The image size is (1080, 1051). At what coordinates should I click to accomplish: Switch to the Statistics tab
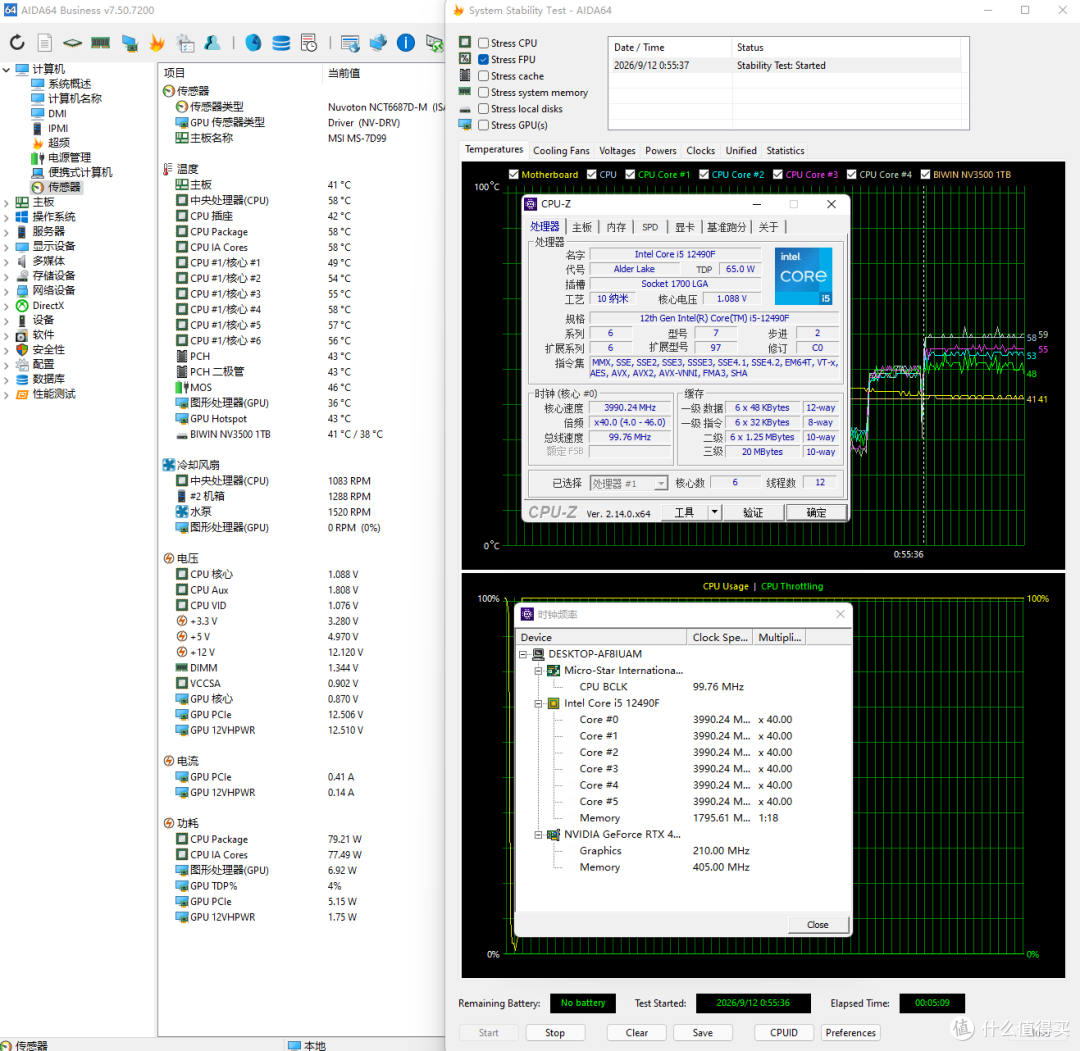point(785,150)
